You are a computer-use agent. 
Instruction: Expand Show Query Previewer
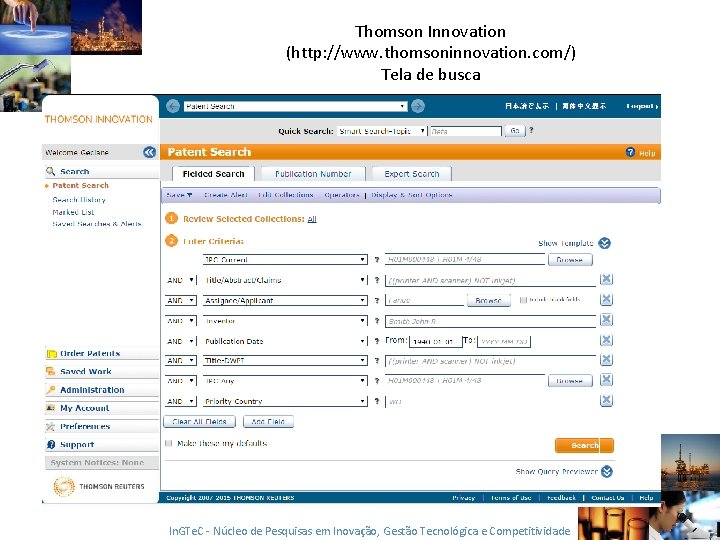(x=607, y=471)
